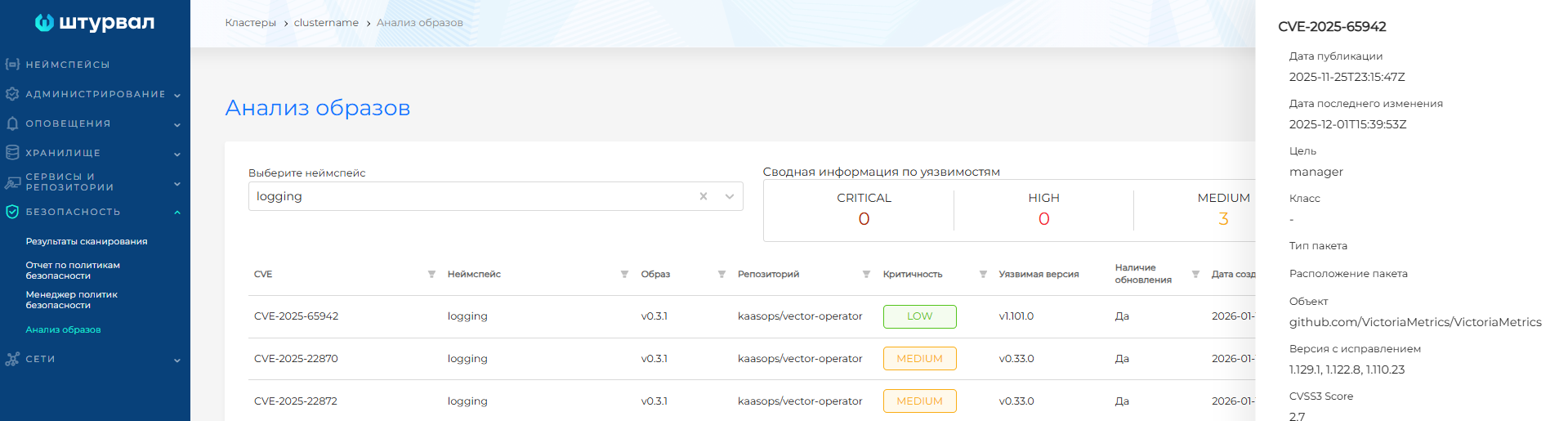Click Анализ образов breadcrumb
The width and height of the screenshot is (1568, 421).
tap(420, 23)
